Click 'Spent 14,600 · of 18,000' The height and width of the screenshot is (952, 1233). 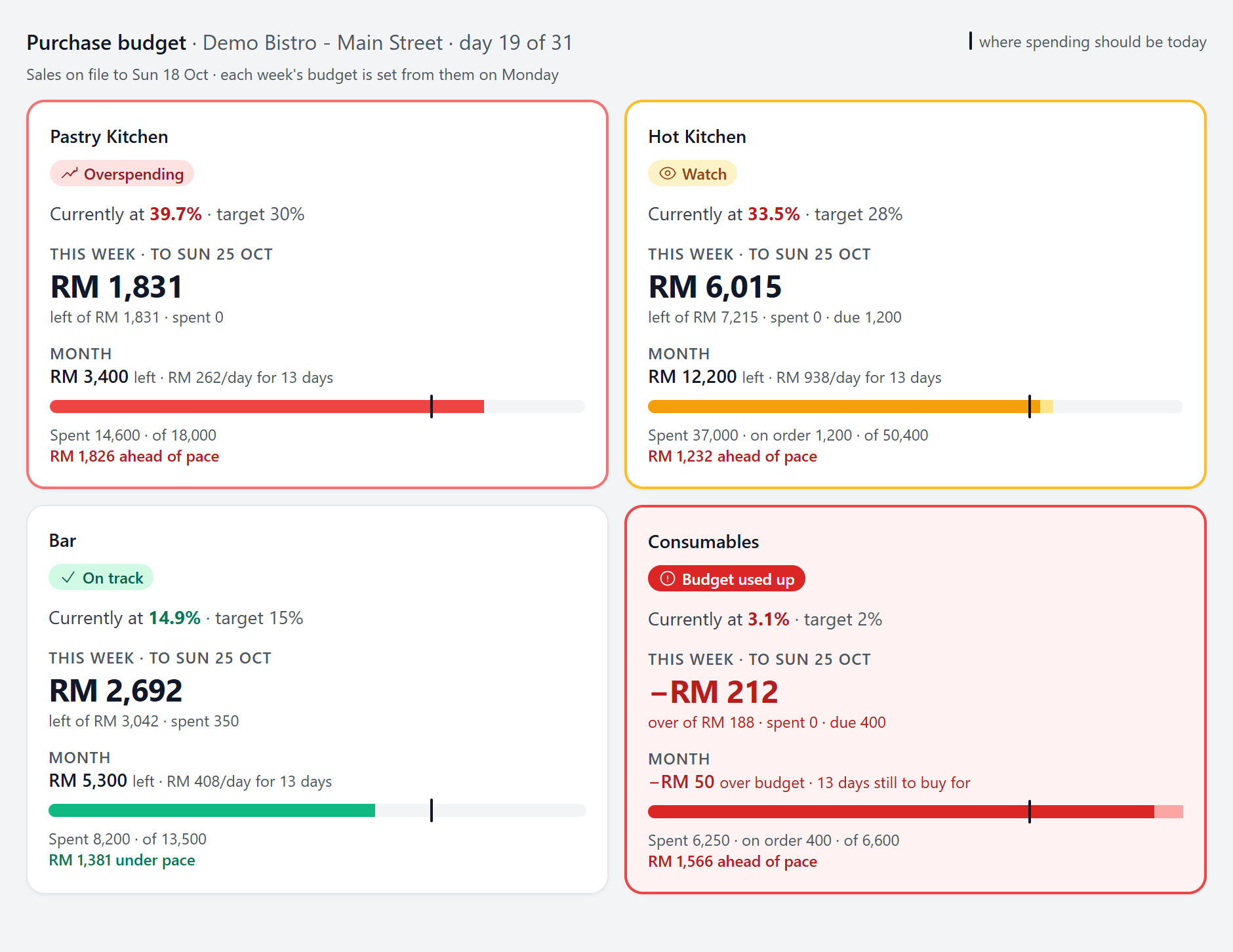point(133,435)
